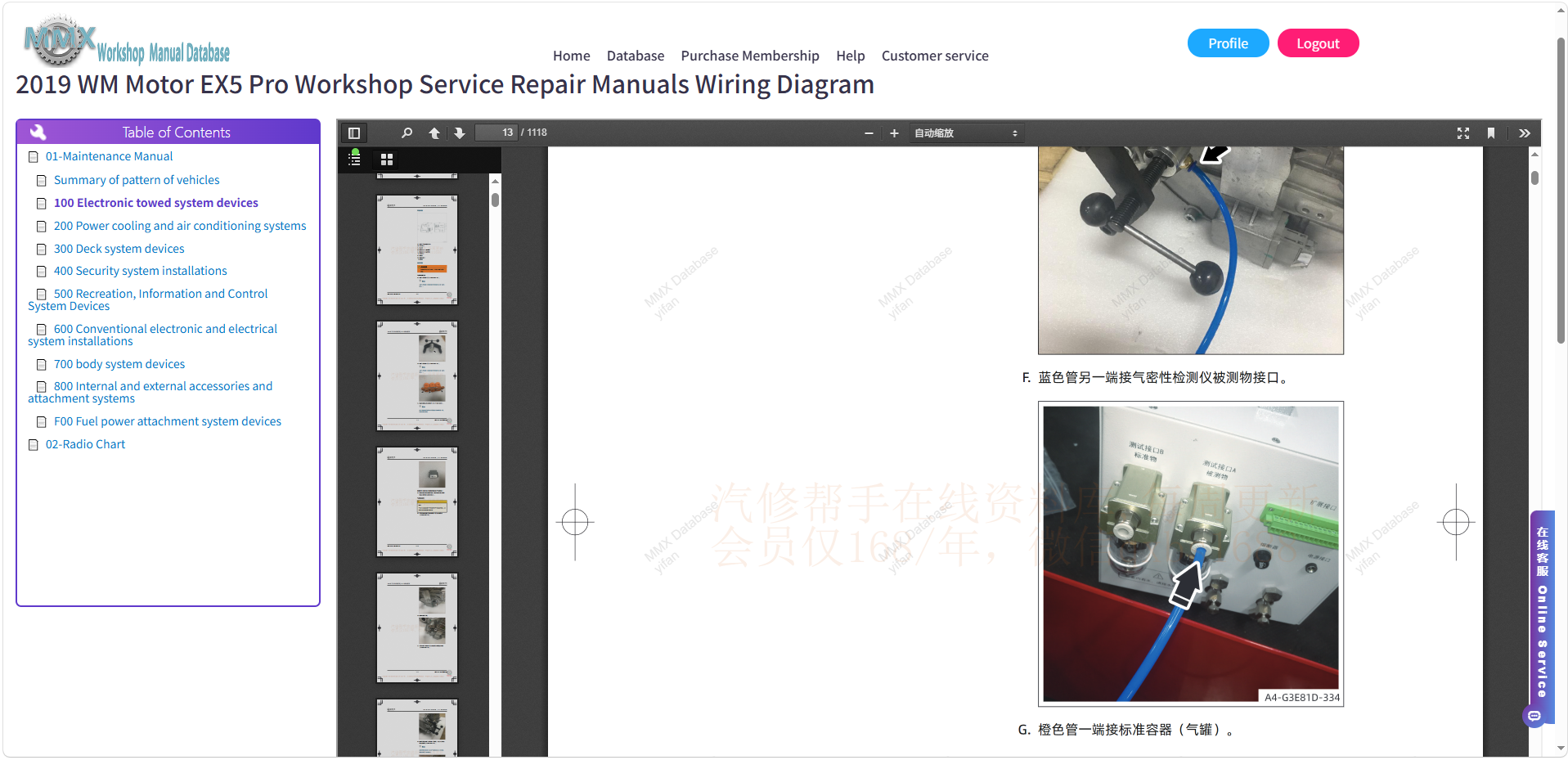Click the Table of Contents header title
The width and height of the screenshot is (1568, 760).
point(176,132)
